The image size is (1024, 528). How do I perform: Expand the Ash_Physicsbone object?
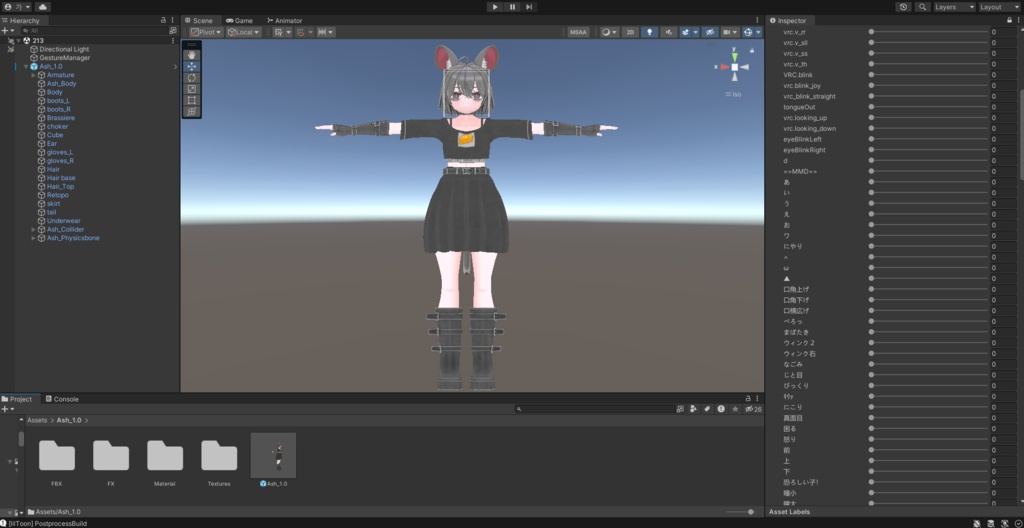tap(33, 238)
